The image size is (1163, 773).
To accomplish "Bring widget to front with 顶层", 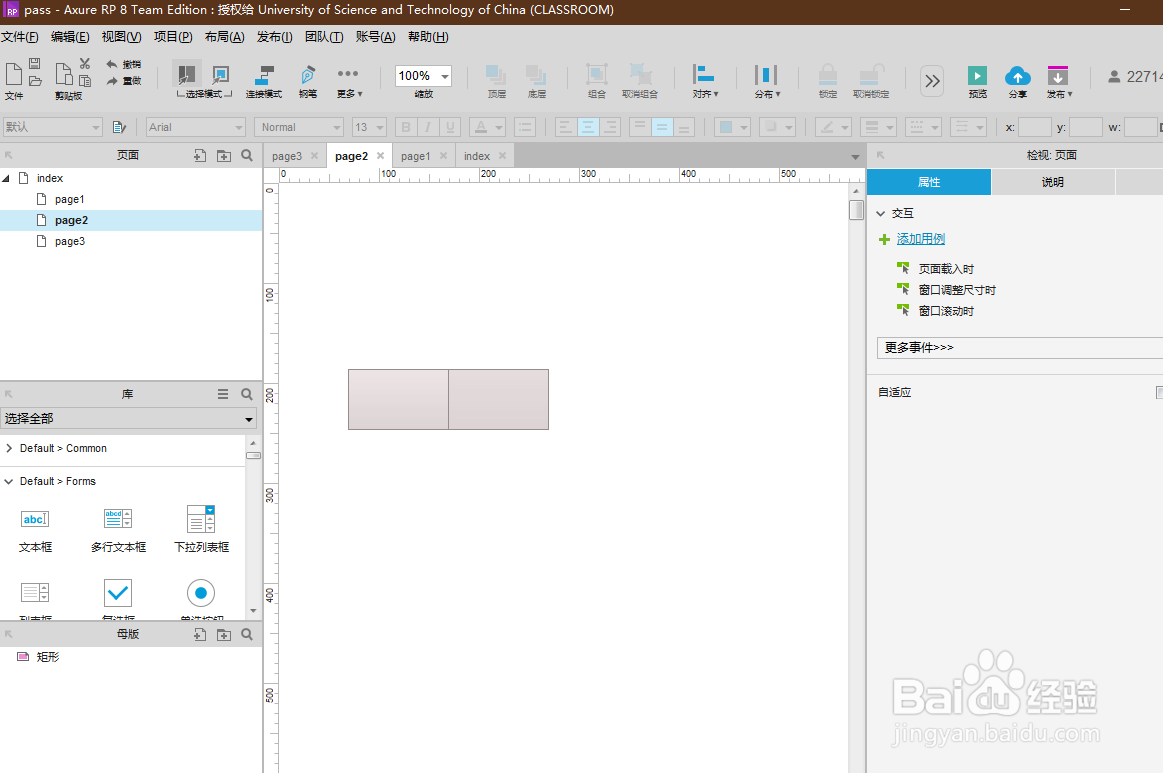I will [496, 81].
